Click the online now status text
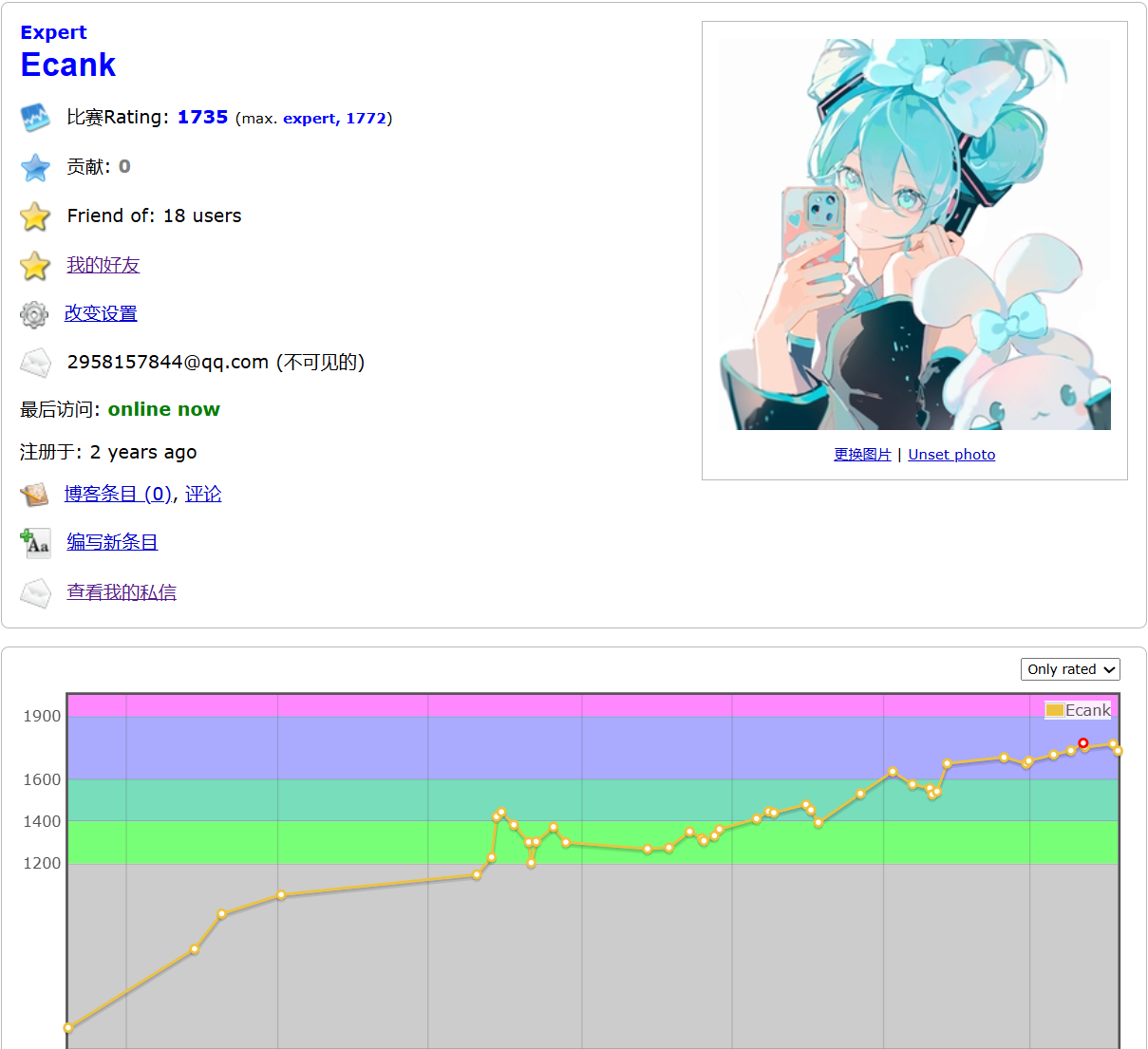1148x1049 pixels. [x=164, y=409]
